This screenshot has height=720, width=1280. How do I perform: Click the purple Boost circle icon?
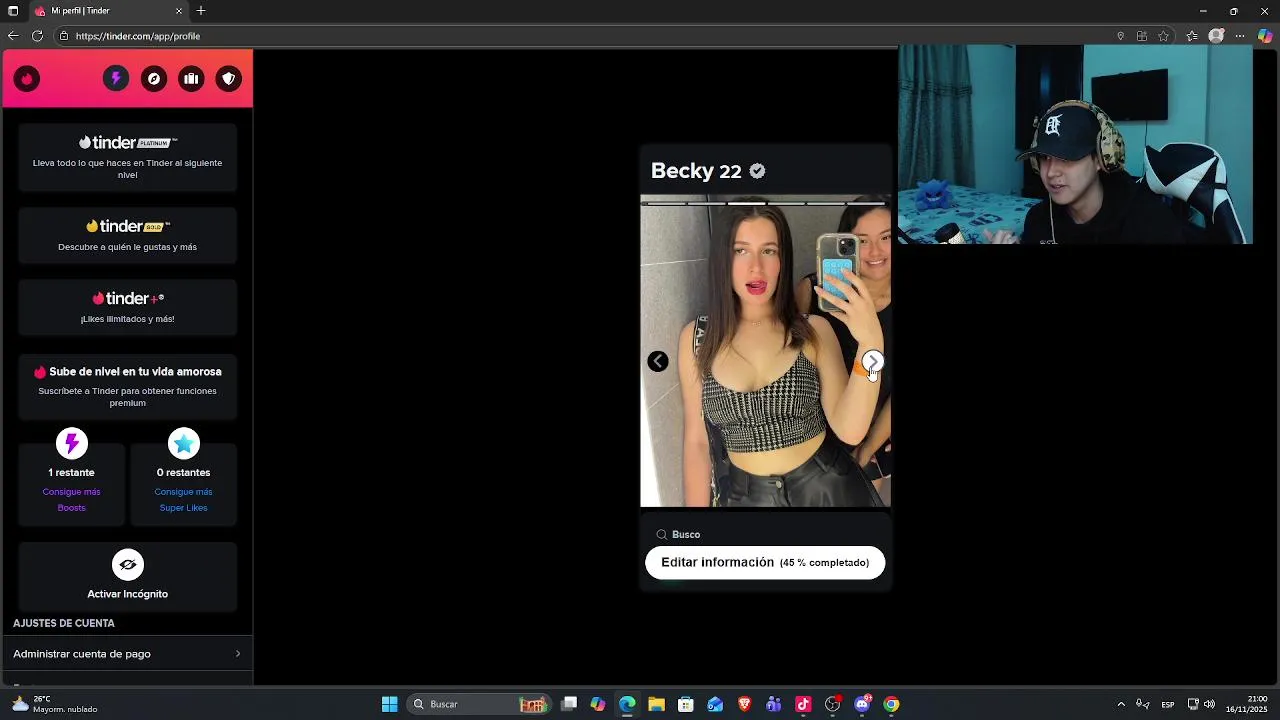pyautogui.click(x=71, y=443)
